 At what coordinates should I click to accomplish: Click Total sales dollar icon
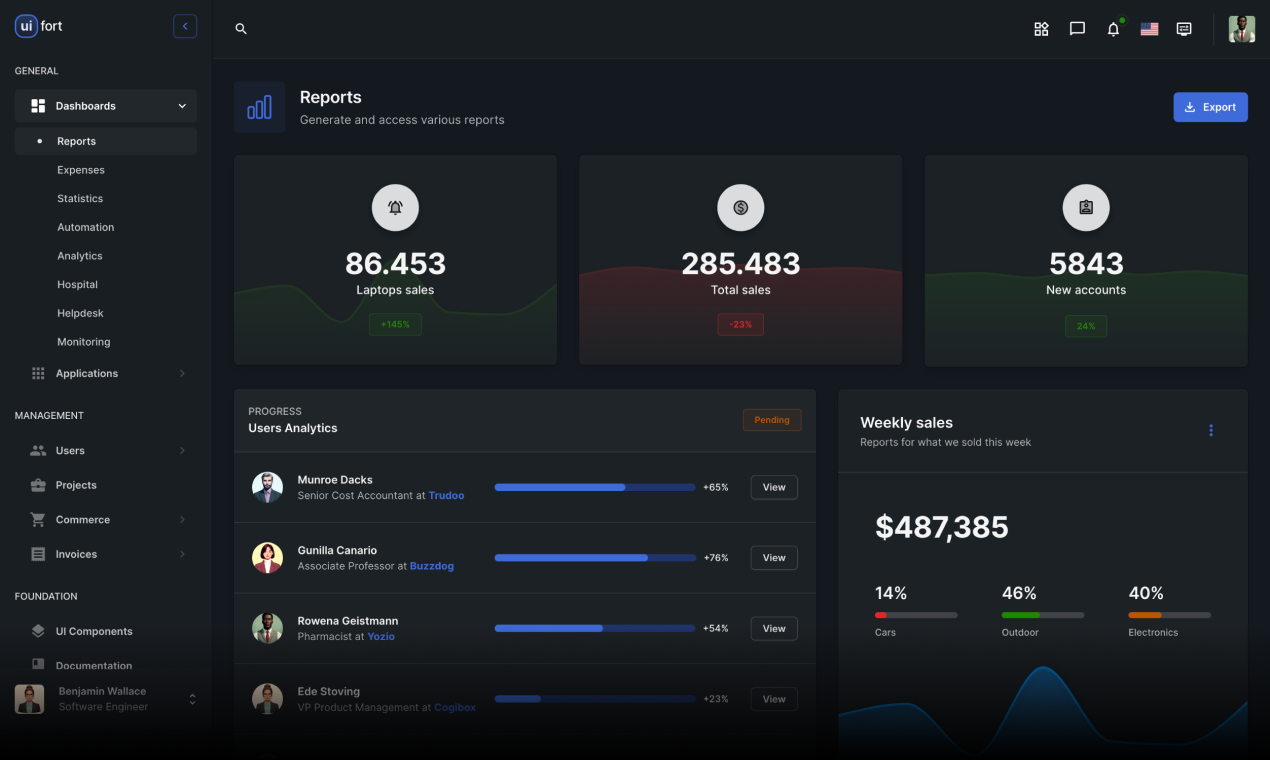[741, 208]
